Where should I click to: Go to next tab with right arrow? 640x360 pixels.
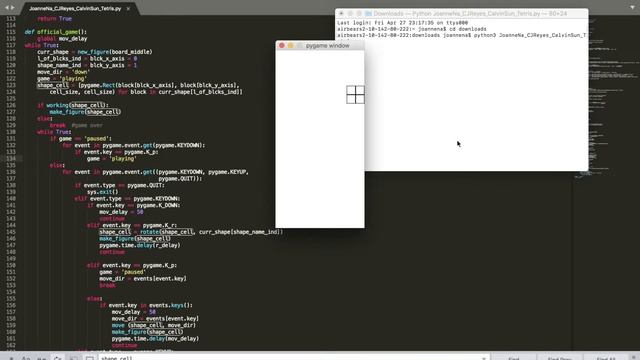coord(13,7)
